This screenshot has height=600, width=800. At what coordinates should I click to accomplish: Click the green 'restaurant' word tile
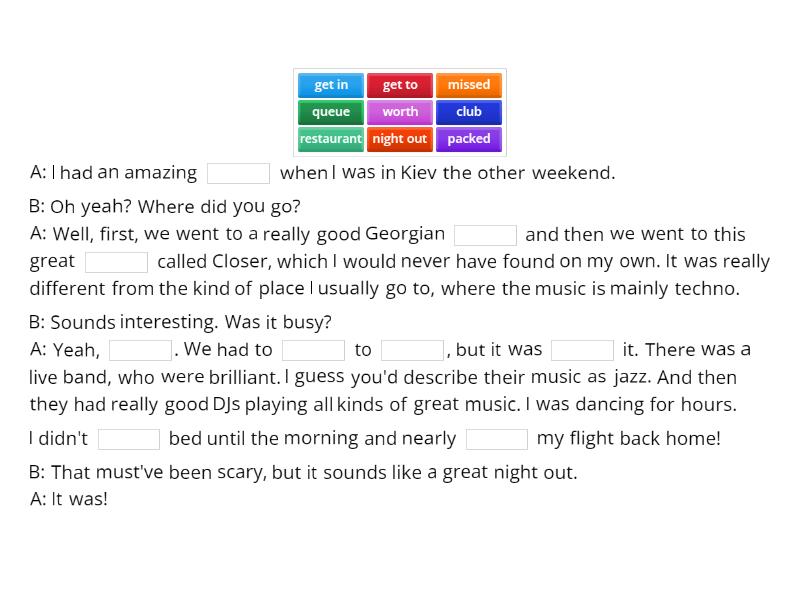point(331,139)
